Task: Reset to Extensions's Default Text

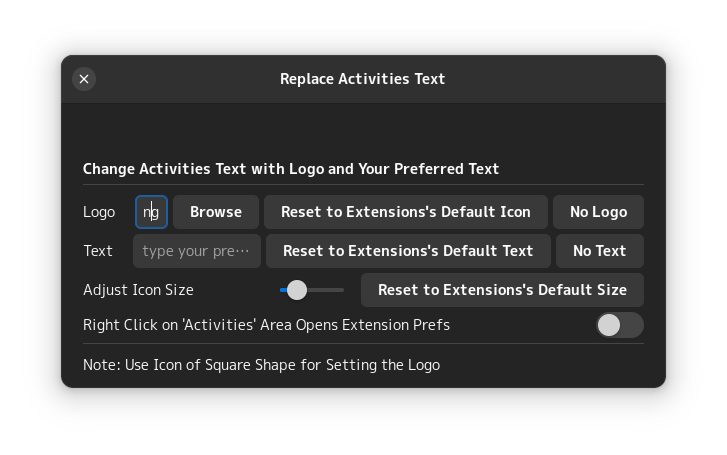Action: tap(408, 251)
